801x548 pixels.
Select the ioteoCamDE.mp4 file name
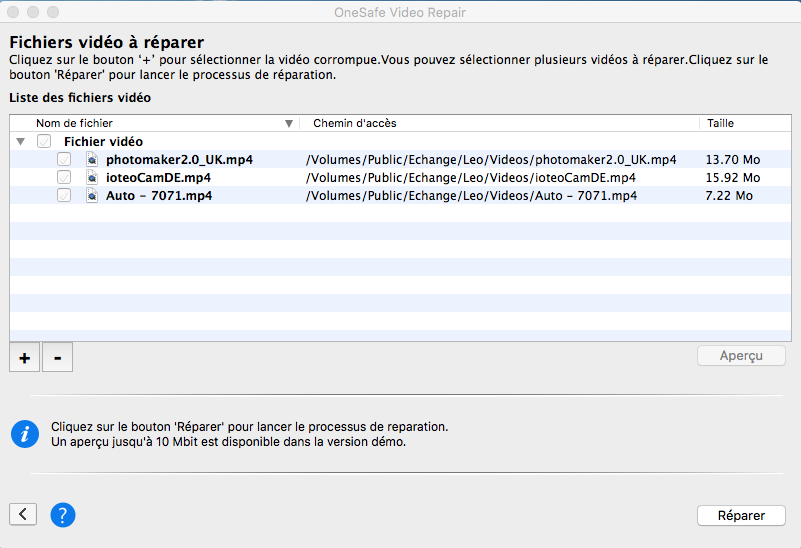click(x=158, y=178)
